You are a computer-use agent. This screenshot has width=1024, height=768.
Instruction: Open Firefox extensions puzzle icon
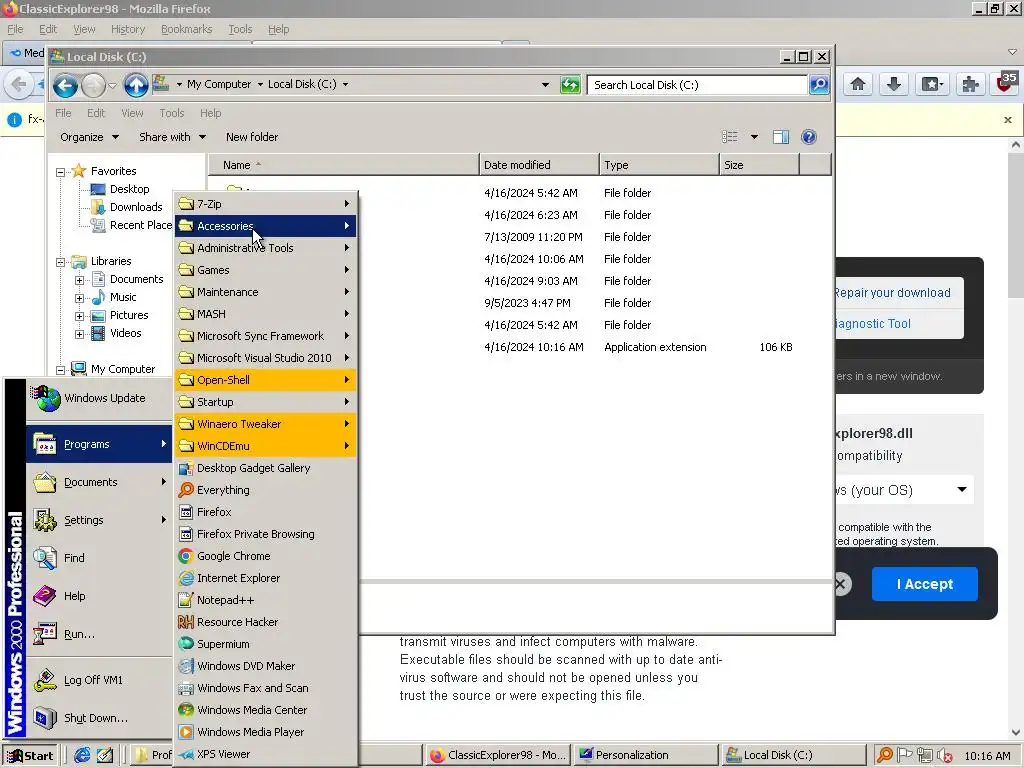point(970,84)
